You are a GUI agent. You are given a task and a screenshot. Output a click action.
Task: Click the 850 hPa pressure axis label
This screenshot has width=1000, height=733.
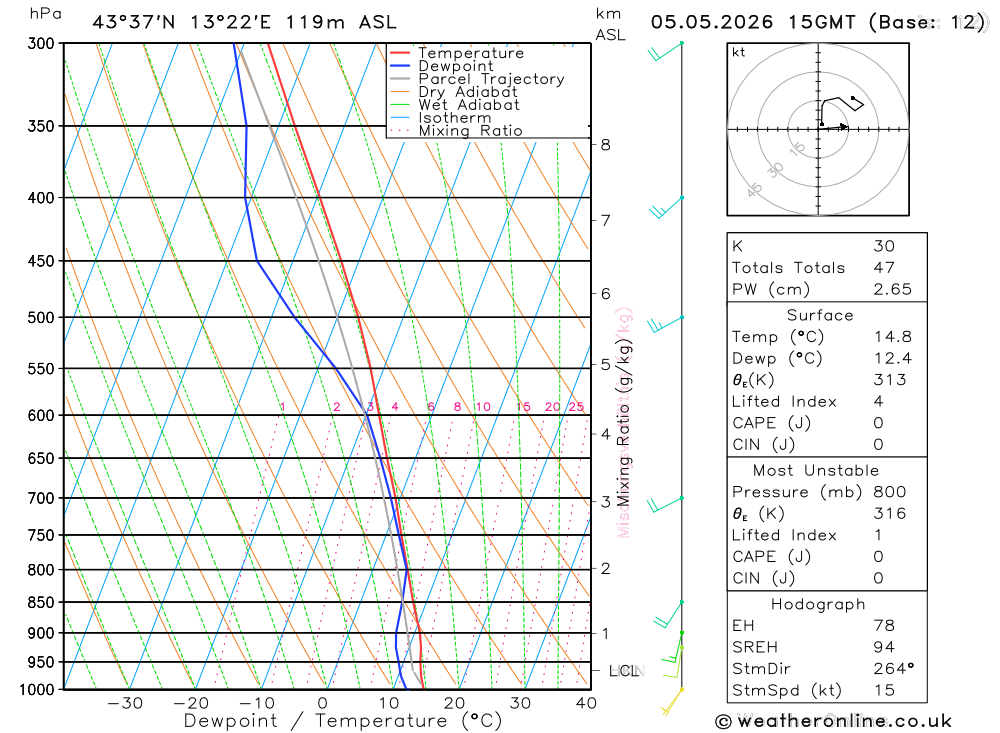41,602
